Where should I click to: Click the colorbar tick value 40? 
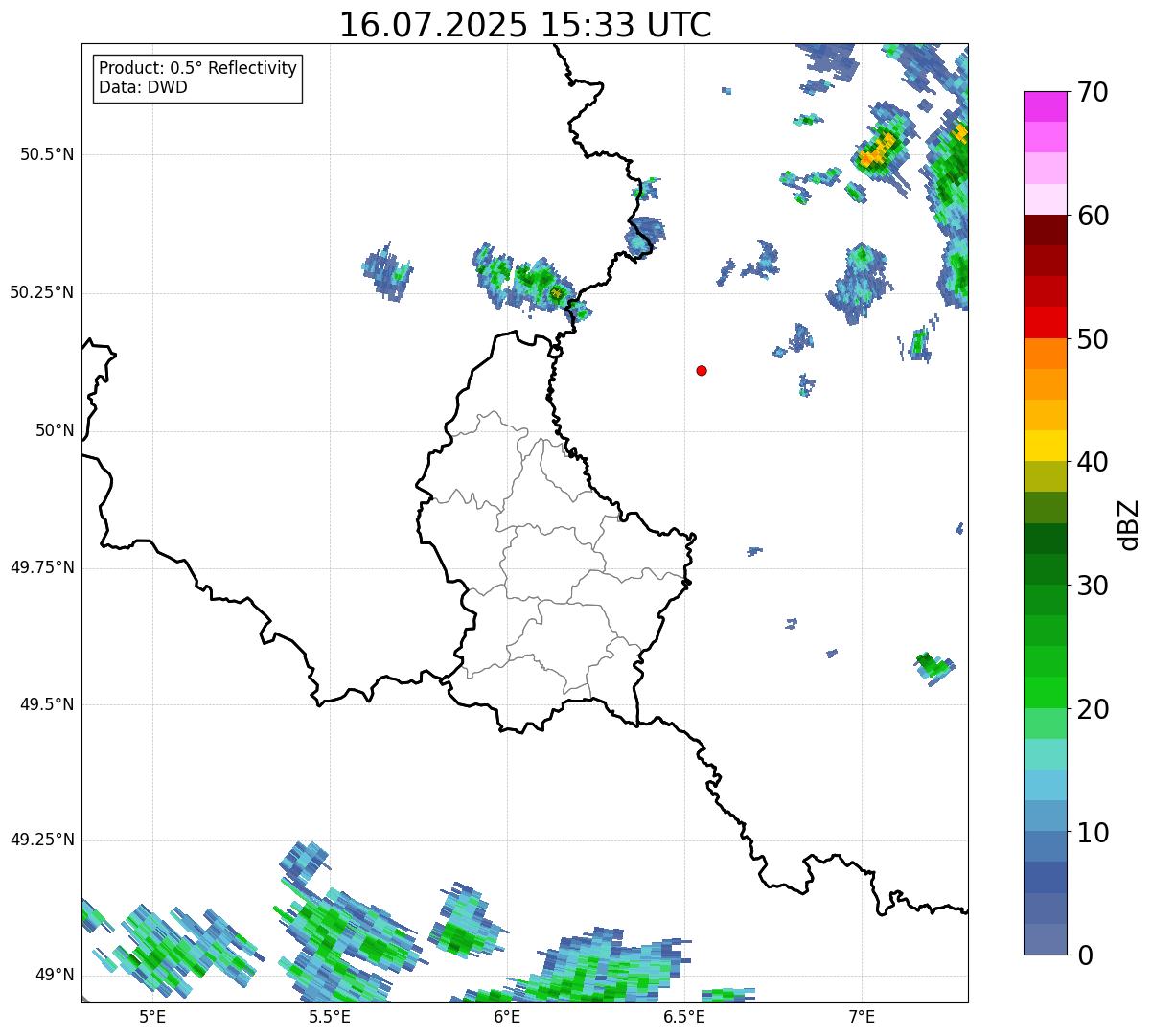(1093, 462)
